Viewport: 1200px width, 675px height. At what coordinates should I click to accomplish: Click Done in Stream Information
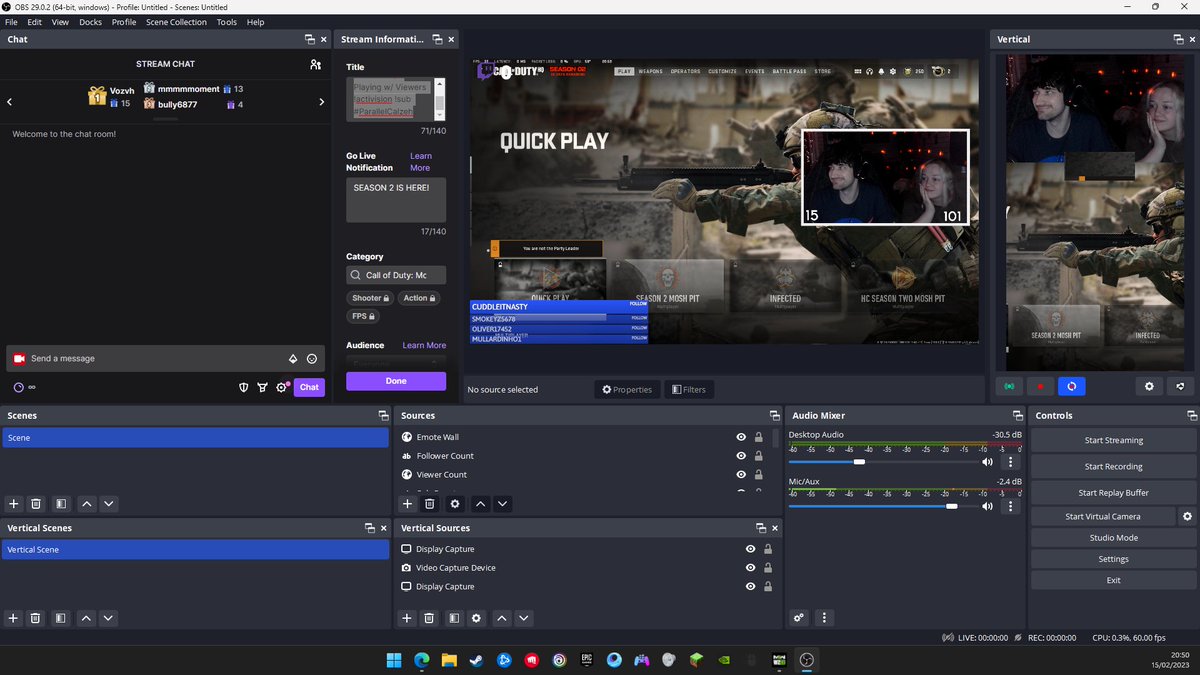[396, 381]
